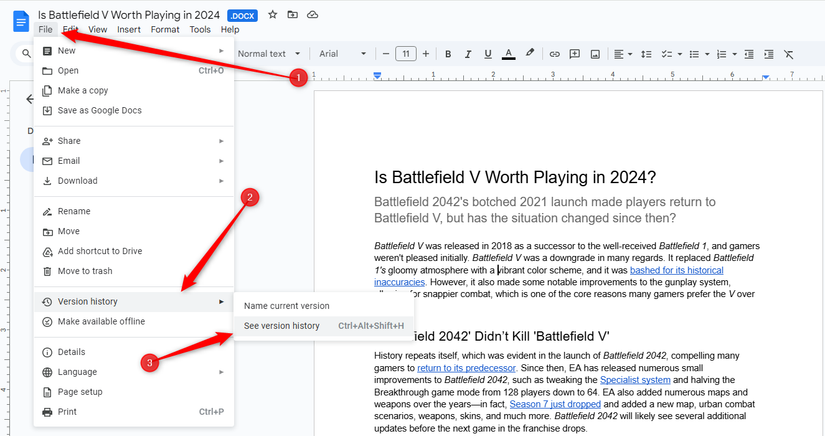This screenshot has height=436, width=825.
Task: Click the Insert image icon
Action: pyautogui.click(x=595, y=54)
